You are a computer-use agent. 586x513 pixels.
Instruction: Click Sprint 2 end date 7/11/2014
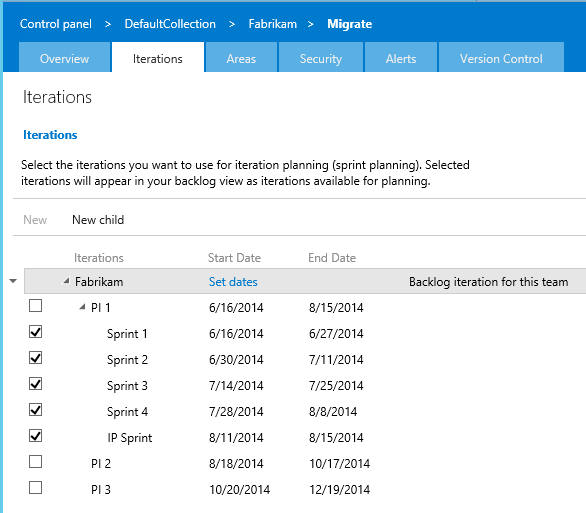point(336,359)
